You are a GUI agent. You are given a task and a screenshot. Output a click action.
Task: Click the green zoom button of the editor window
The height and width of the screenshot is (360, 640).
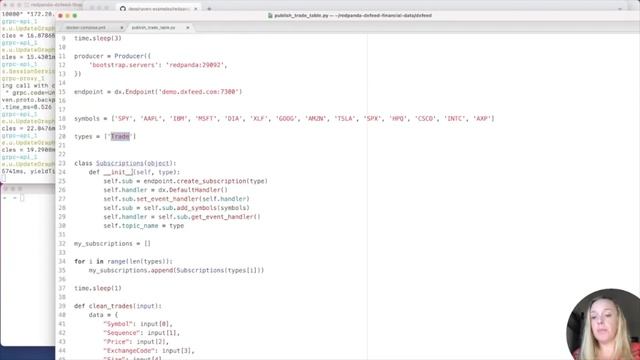tap(75, 16)
